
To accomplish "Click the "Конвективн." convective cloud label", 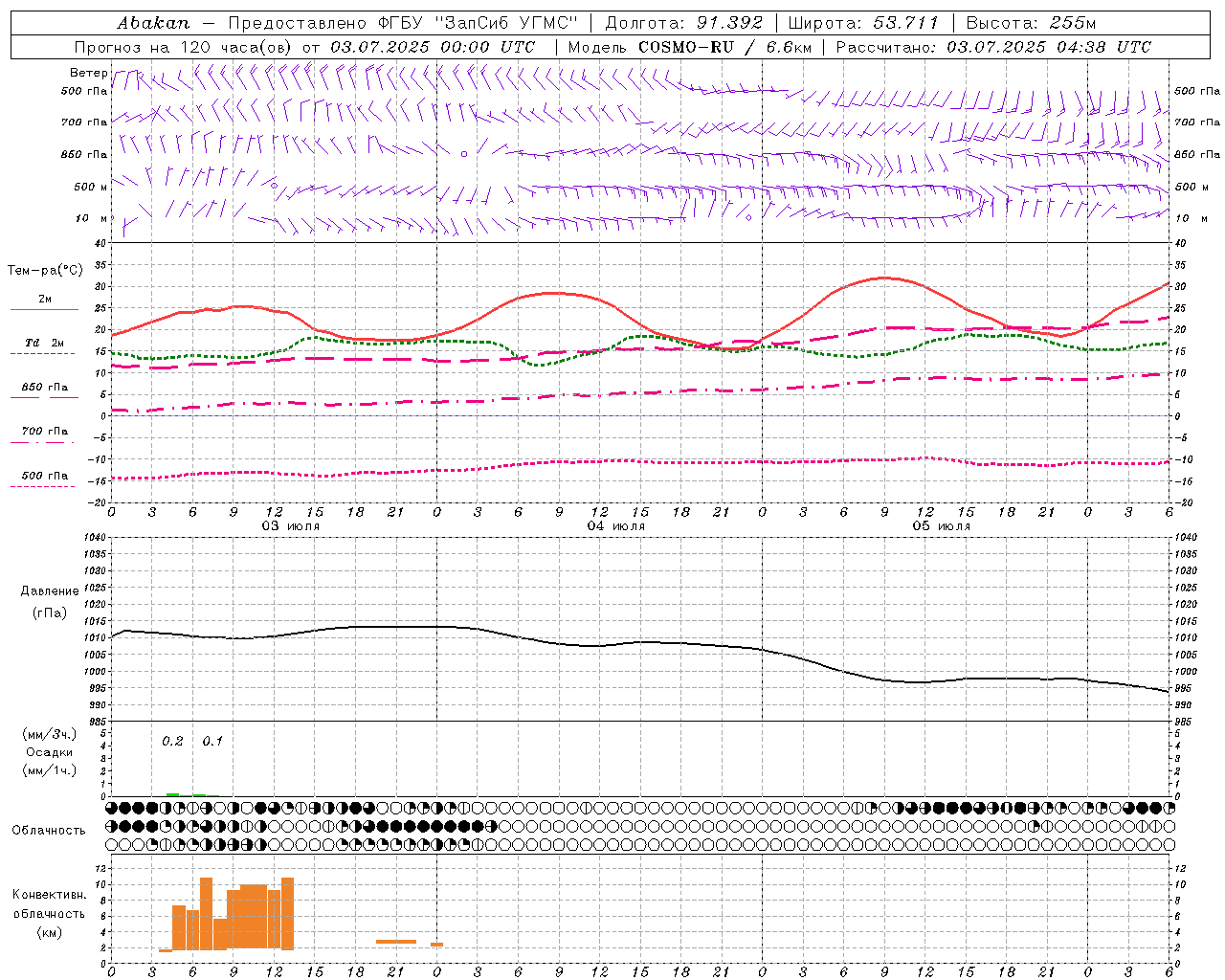I will (x=49, y=895).
